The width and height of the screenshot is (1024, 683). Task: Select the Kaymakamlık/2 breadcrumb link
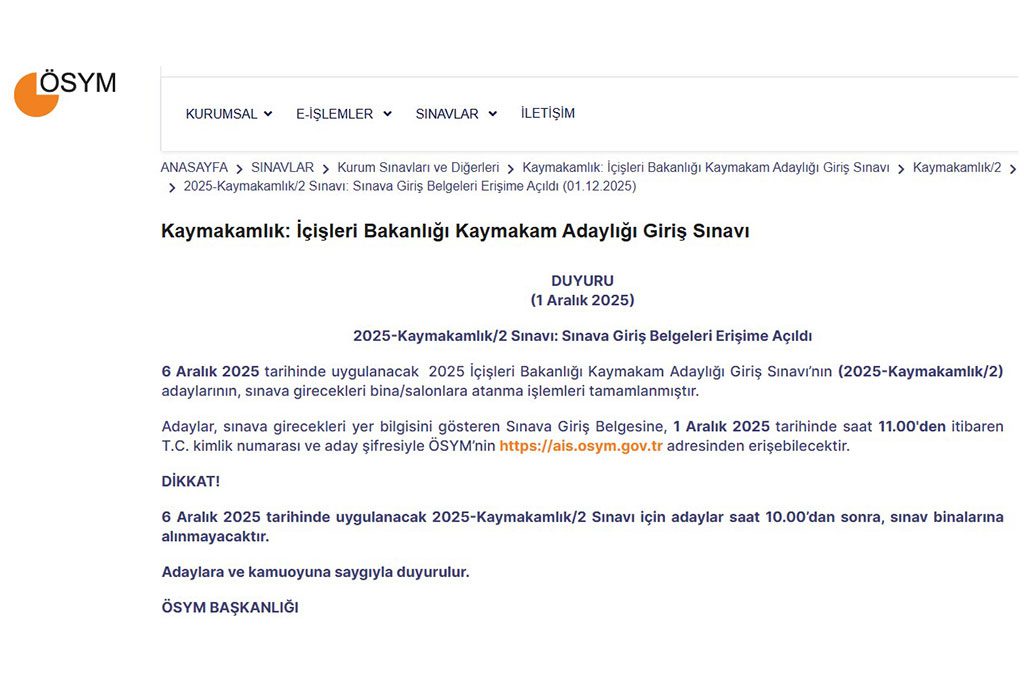pos(956,168)
